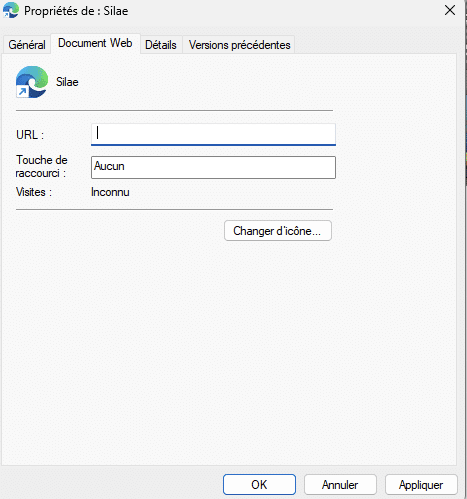Close the Propriétés de Silae dialog

450,10
